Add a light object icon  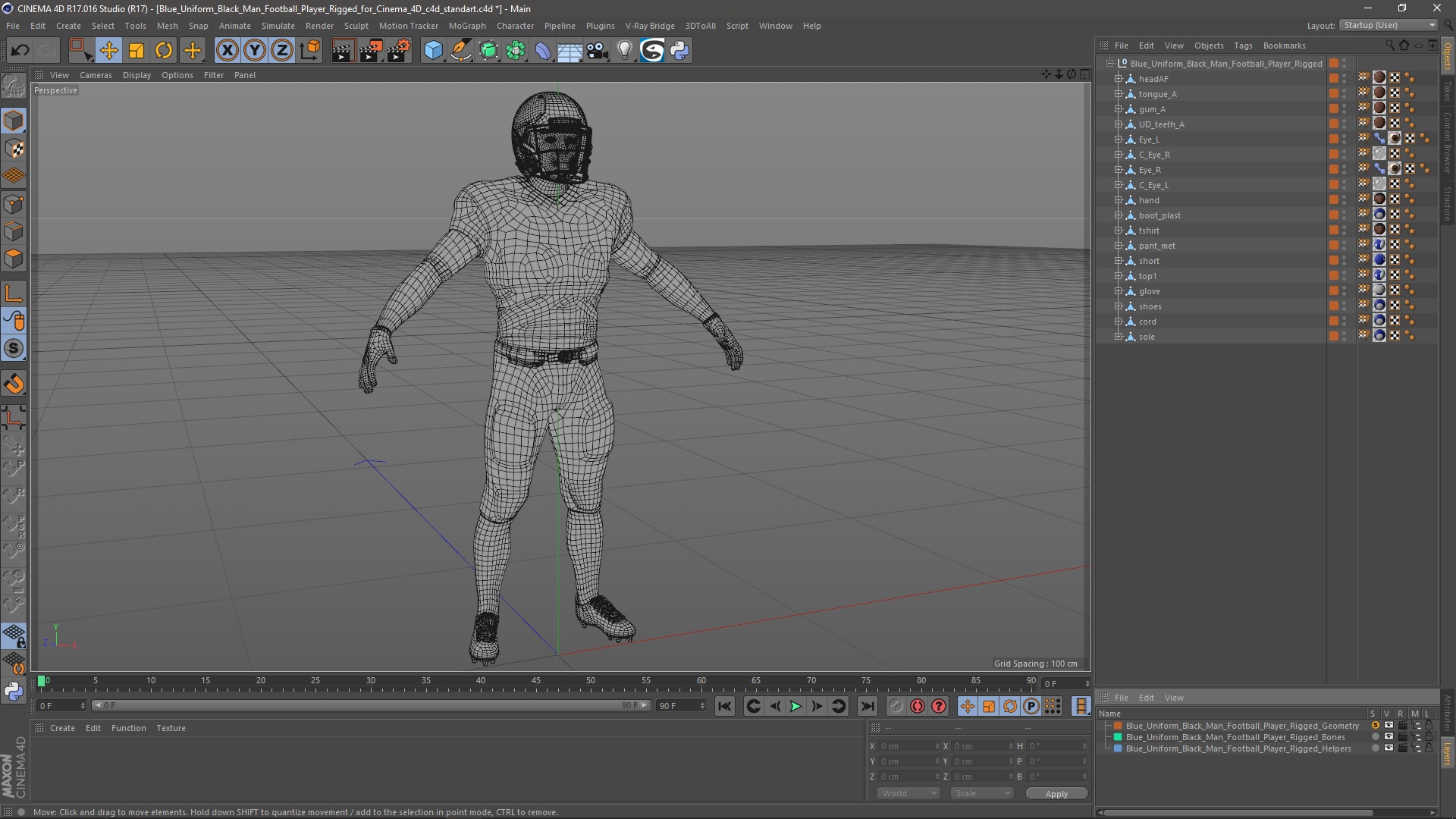pyautogui.click(x=624, y=51)
